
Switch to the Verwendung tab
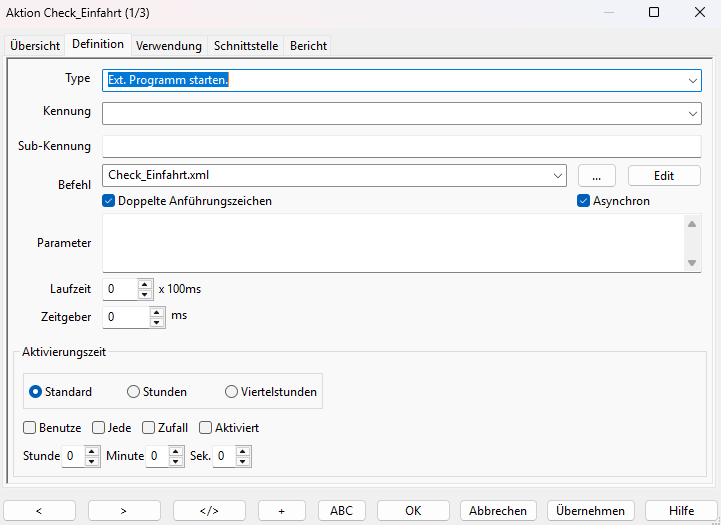(x=169, y=46)
